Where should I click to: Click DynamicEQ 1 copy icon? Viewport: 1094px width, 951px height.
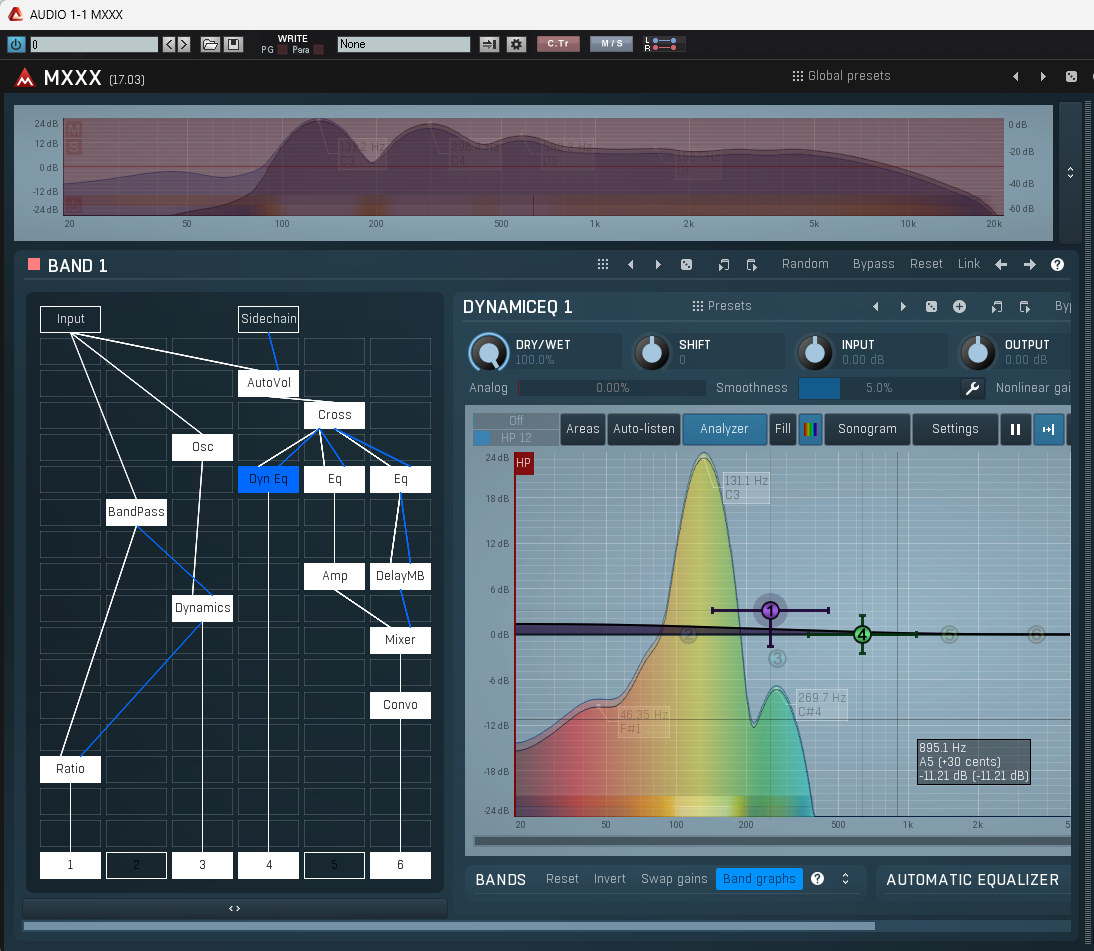[996, 306]
